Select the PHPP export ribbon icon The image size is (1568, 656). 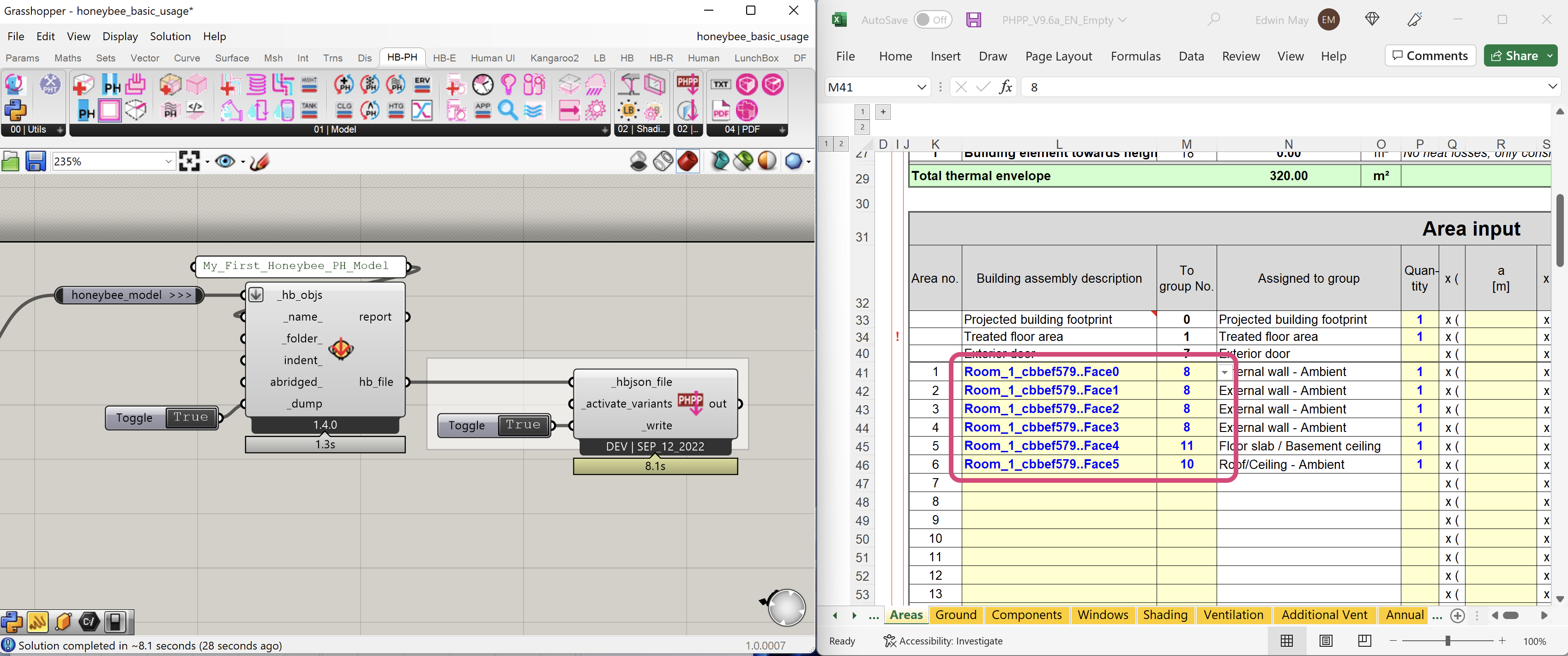click(688, 85)
